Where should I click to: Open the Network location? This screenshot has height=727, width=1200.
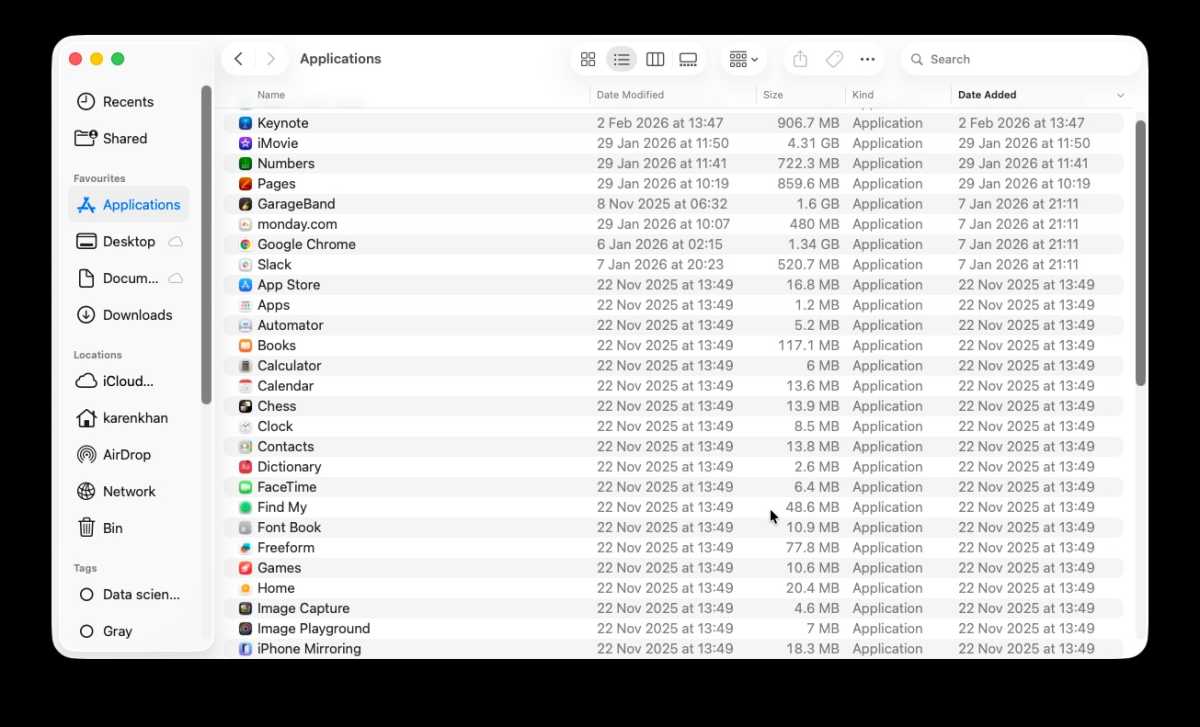click(x=129, y=491)
